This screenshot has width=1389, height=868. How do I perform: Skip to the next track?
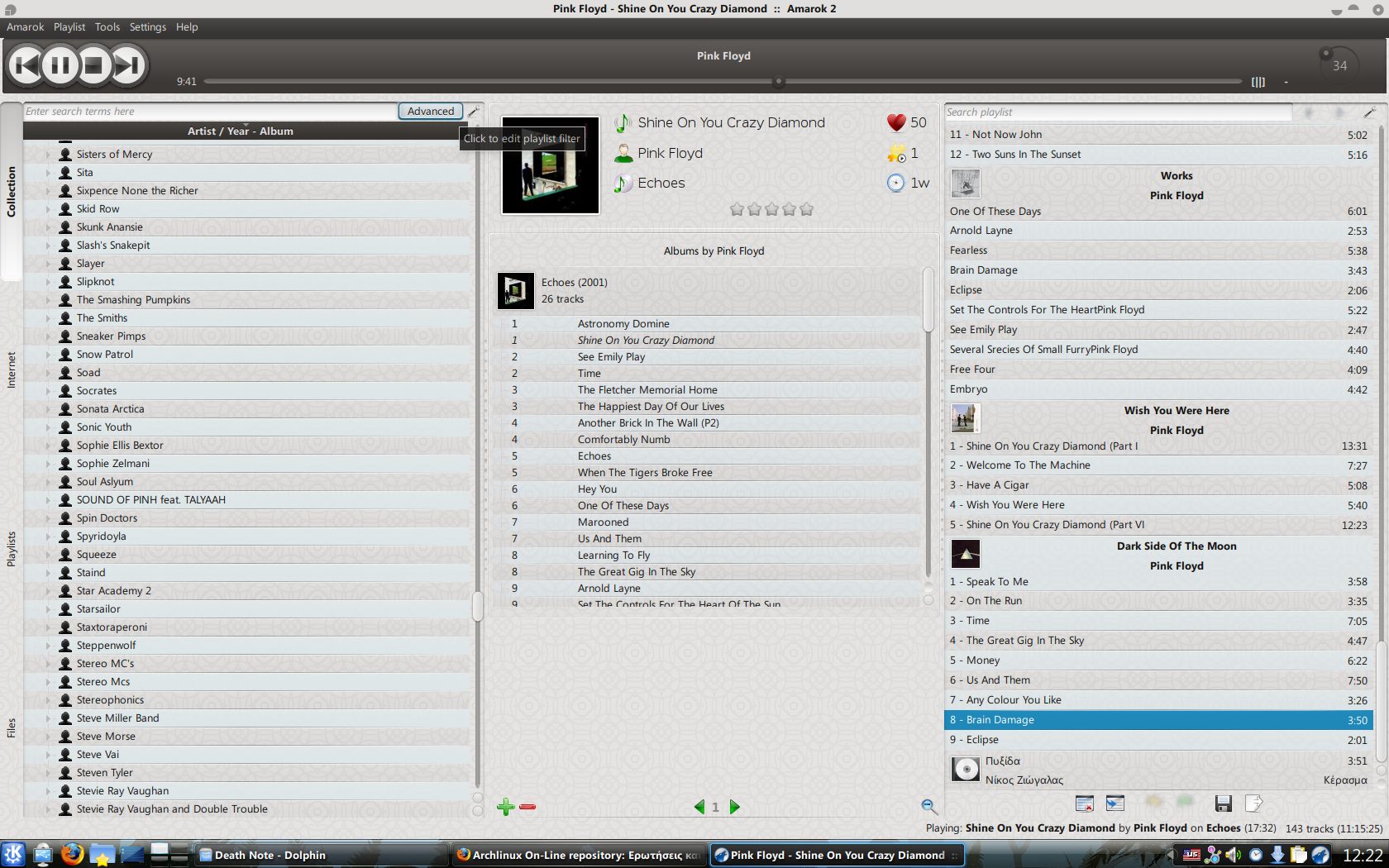(128, 64)
